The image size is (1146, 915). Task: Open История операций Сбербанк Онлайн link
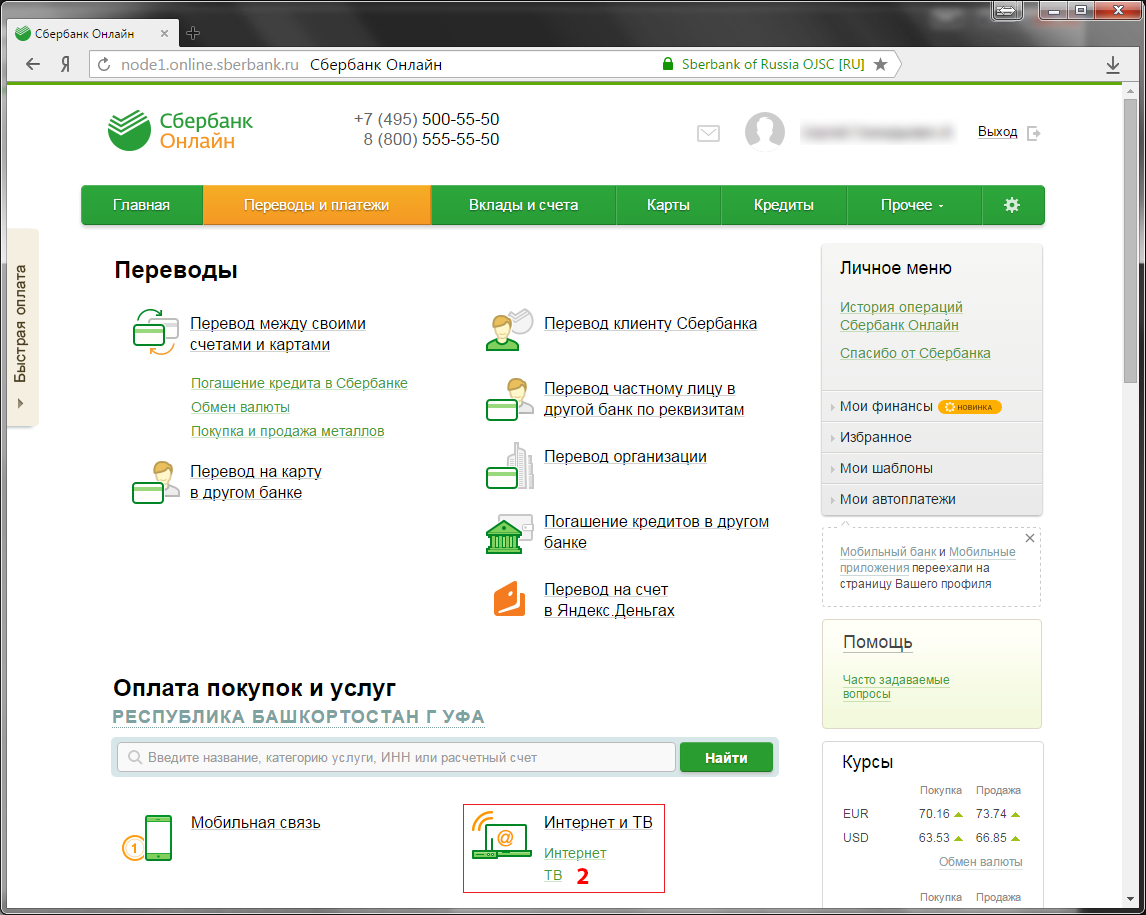[x=900, y=316]
